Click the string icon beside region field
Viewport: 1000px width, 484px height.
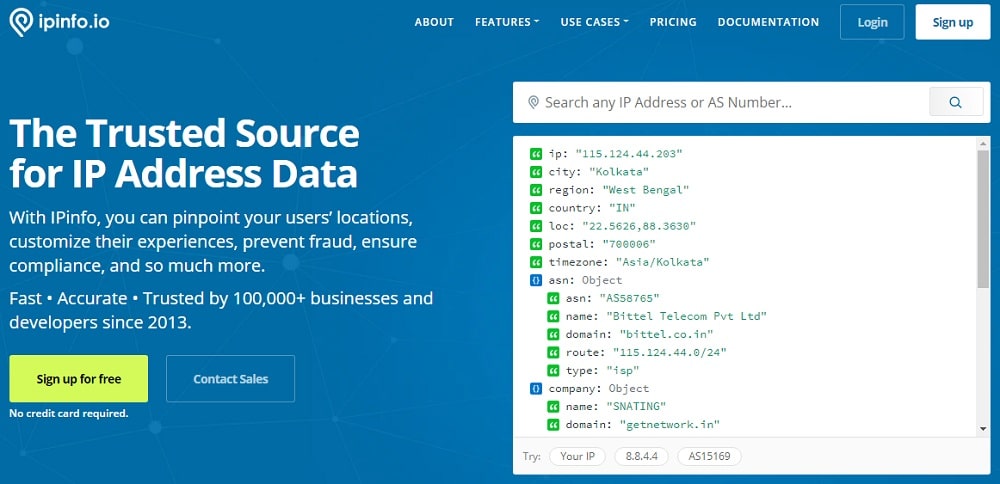(x=536, y=189)
